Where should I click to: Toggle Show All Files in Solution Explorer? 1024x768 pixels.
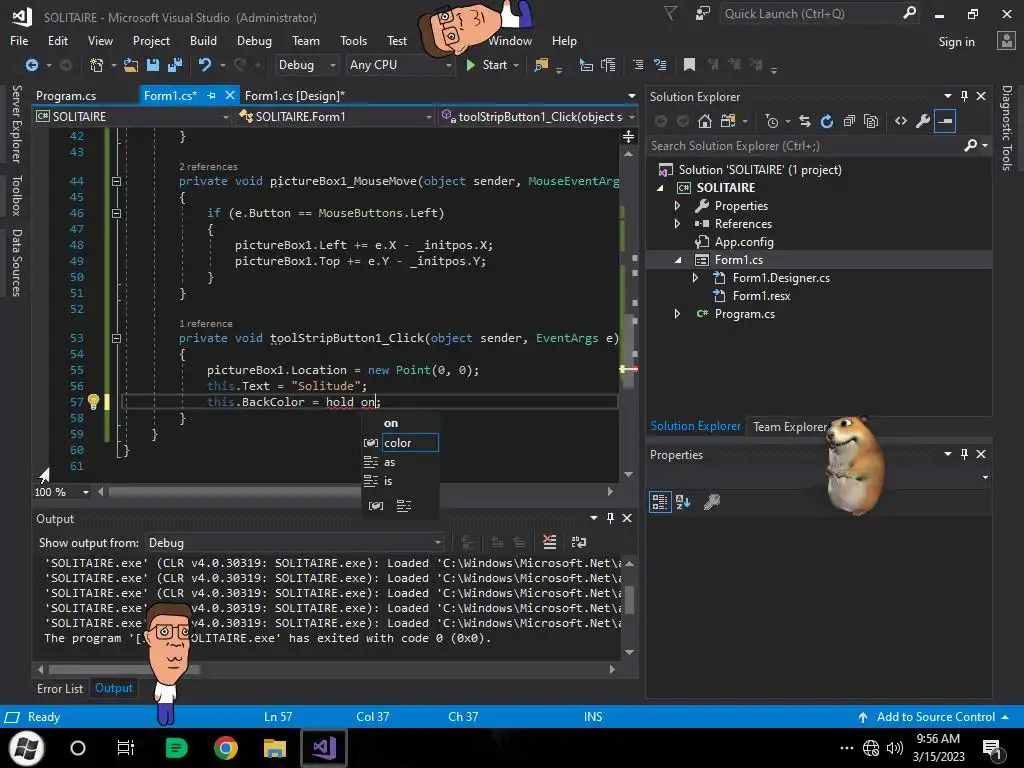(871, 121)
